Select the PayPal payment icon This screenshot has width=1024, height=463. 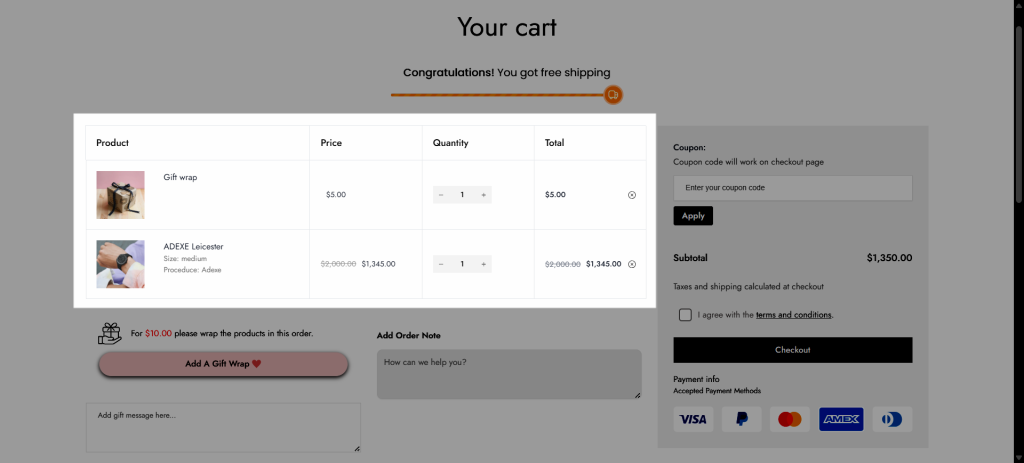pos(742,419)
